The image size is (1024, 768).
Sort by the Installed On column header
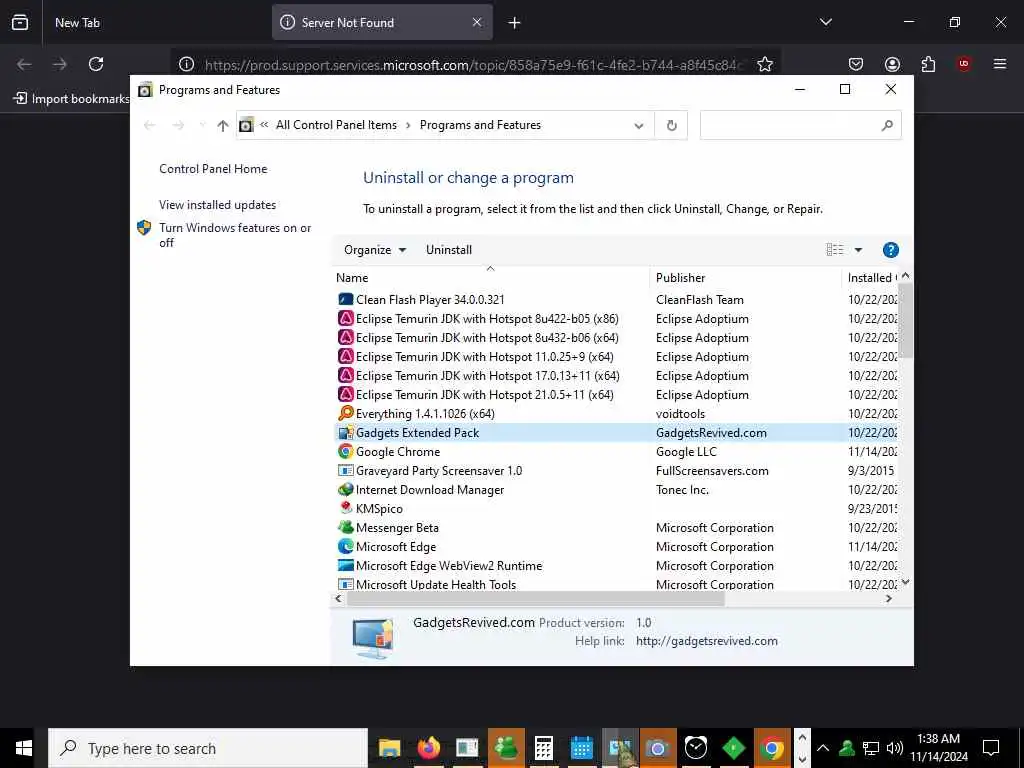[x=871, y=278]
